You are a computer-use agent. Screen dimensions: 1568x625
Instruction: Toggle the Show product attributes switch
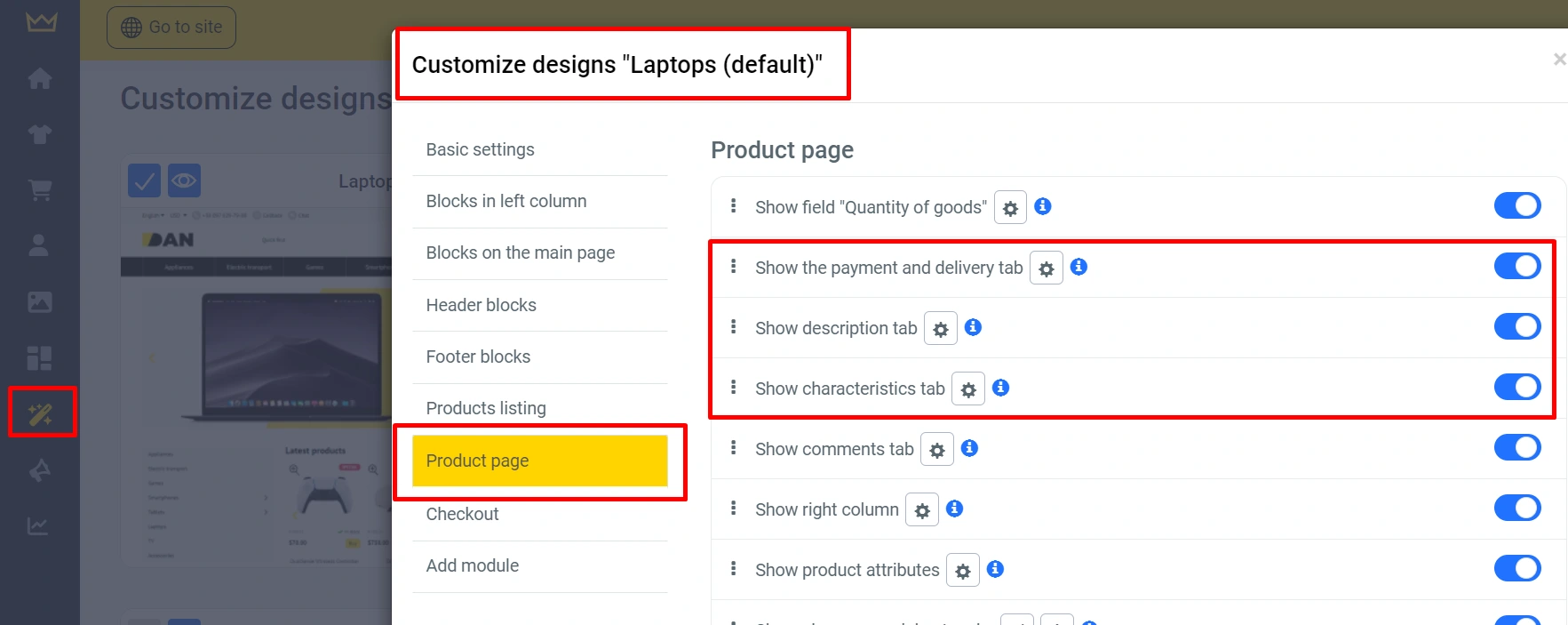1516,568
